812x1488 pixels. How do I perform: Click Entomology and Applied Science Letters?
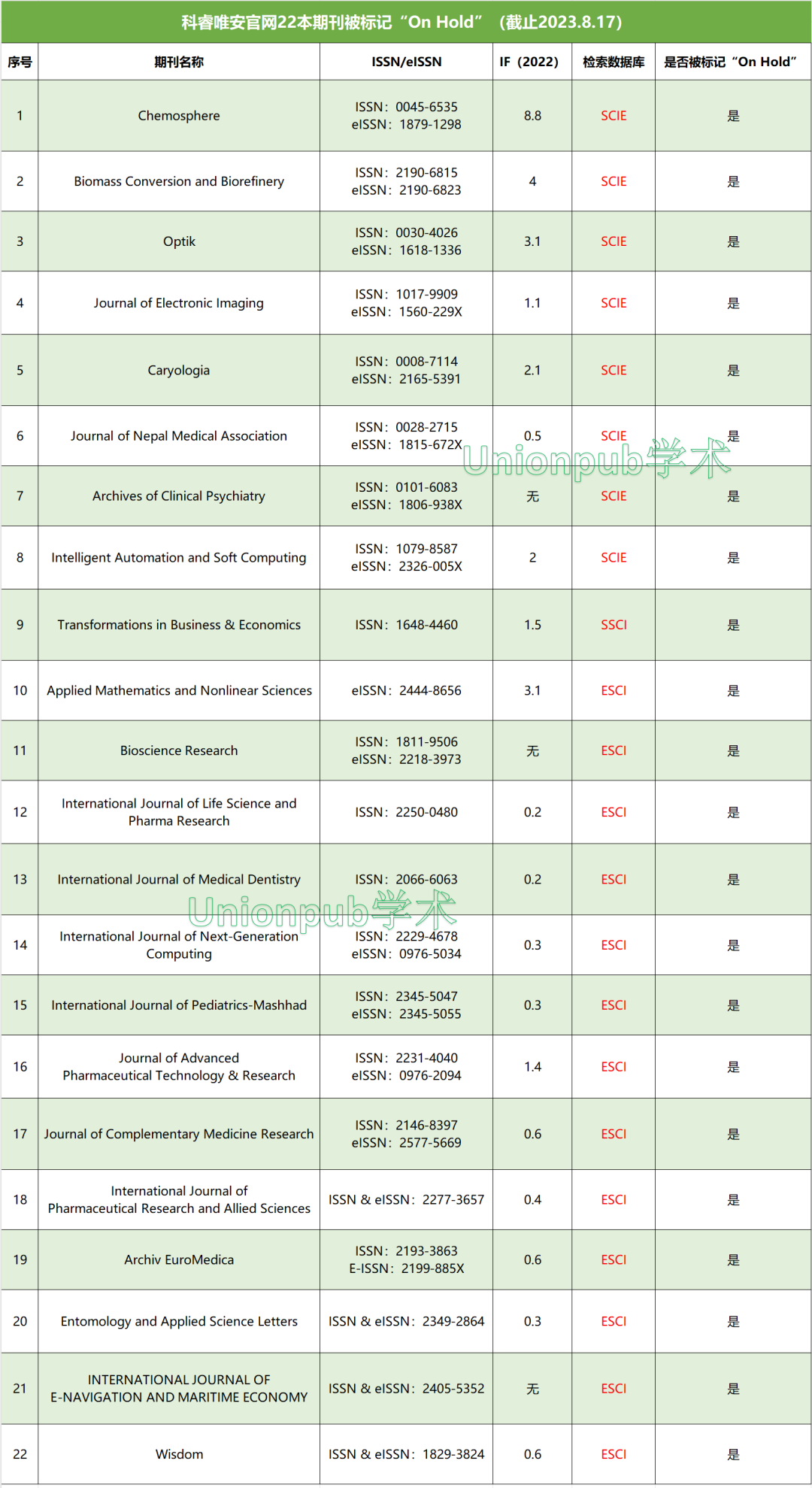[x=179, y=1321]
